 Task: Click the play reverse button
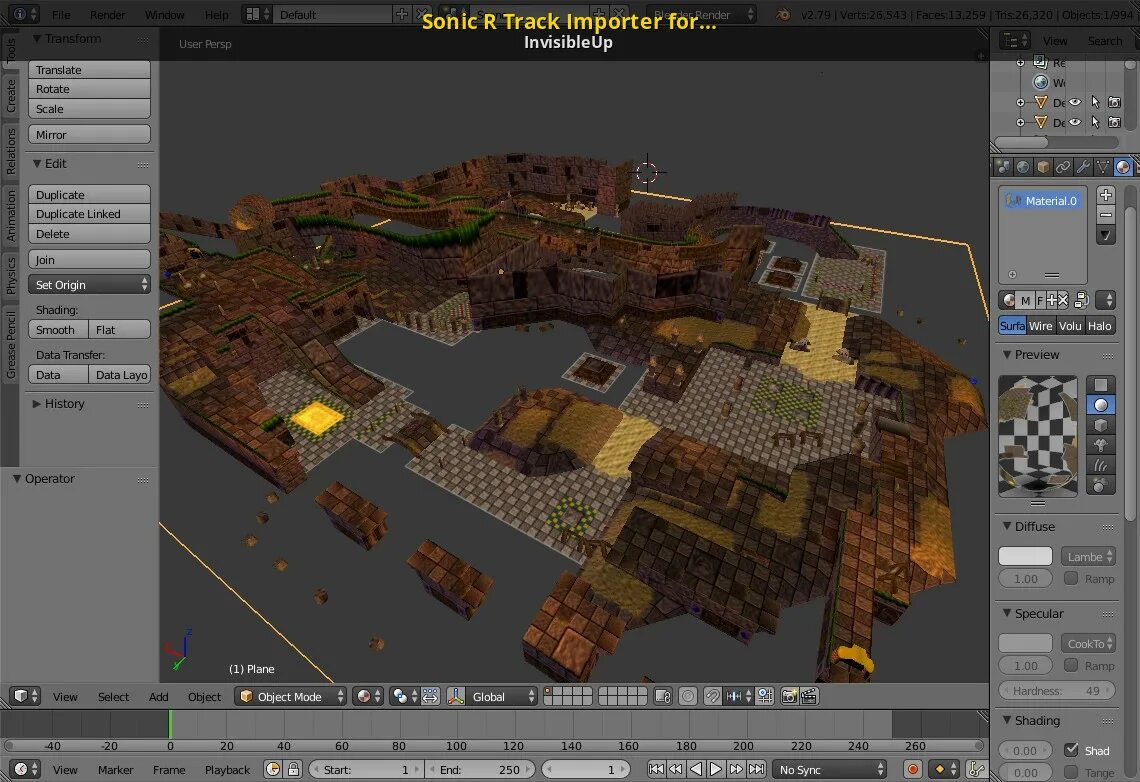click(696, 769)
